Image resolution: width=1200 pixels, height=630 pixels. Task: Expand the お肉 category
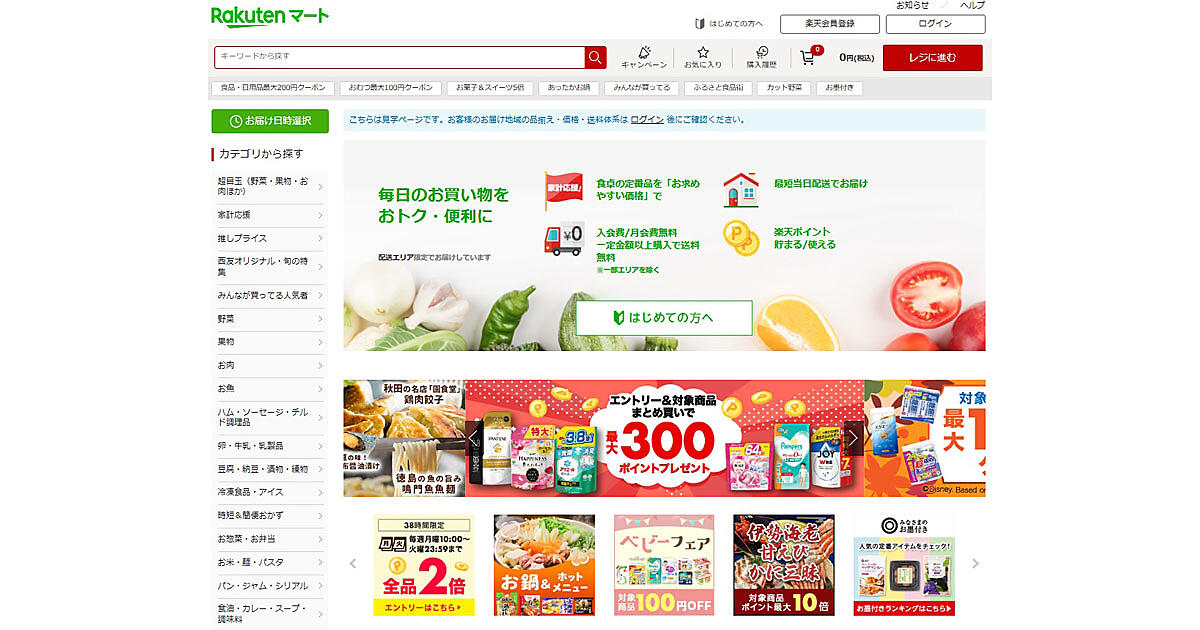tap(270, 365)
